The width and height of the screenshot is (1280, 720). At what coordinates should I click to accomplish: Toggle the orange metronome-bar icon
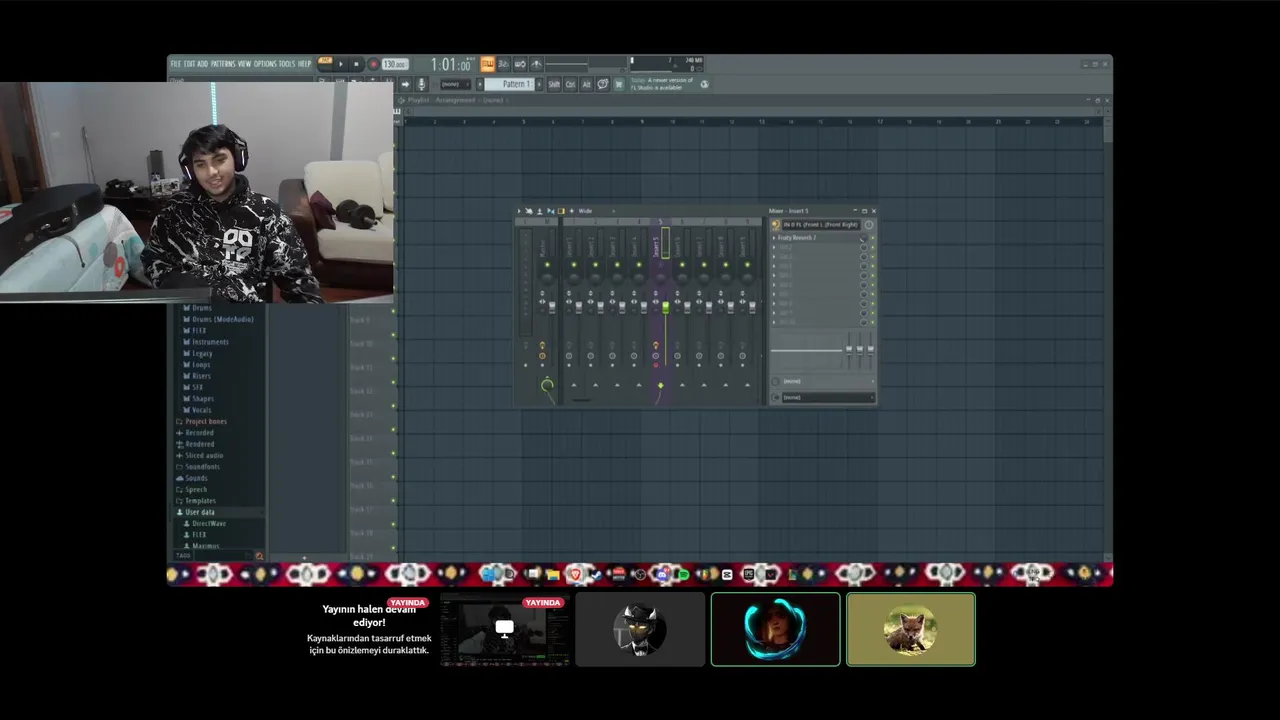click(x=488, y=64)
